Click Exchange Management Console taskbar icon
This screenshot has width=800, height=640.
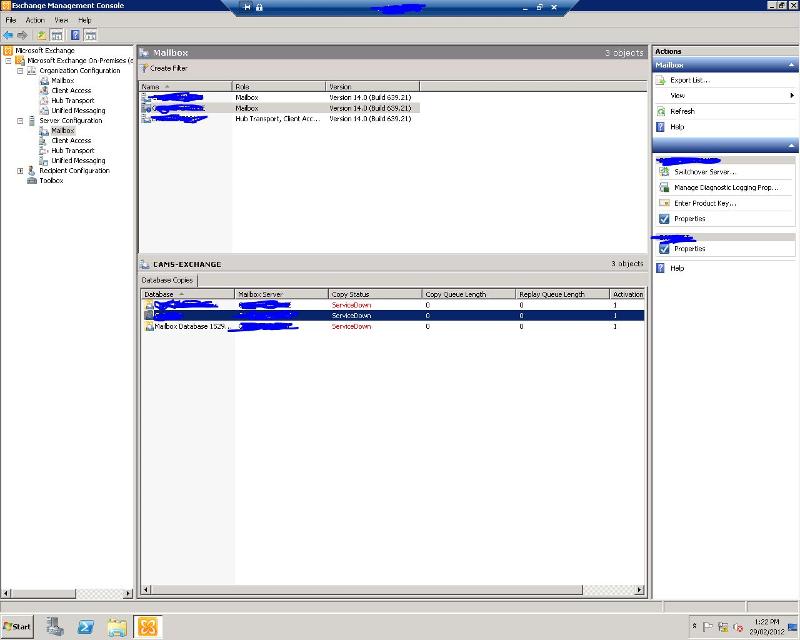coord(147,627)
